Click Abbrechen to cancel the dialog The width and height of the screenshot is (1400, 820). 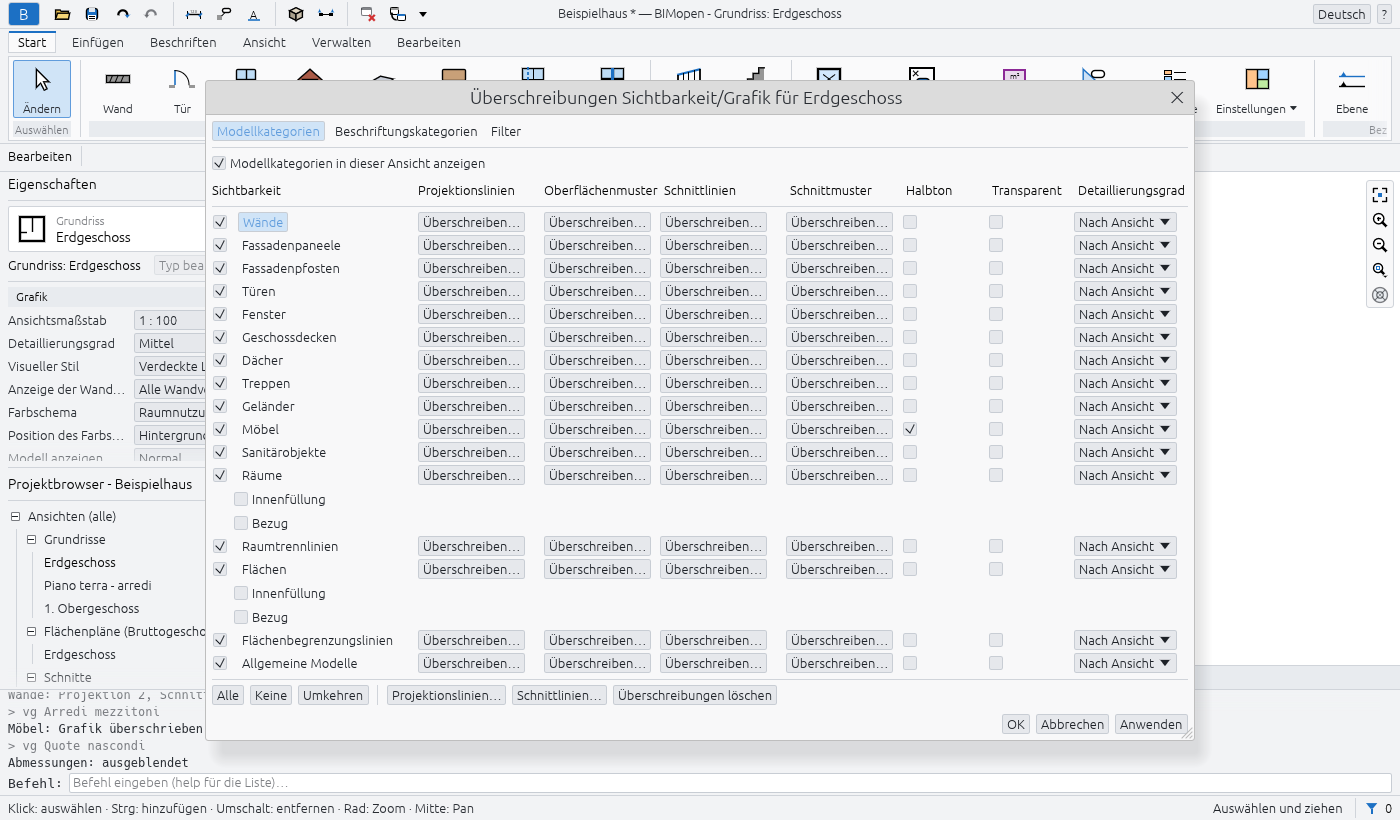1072,724
